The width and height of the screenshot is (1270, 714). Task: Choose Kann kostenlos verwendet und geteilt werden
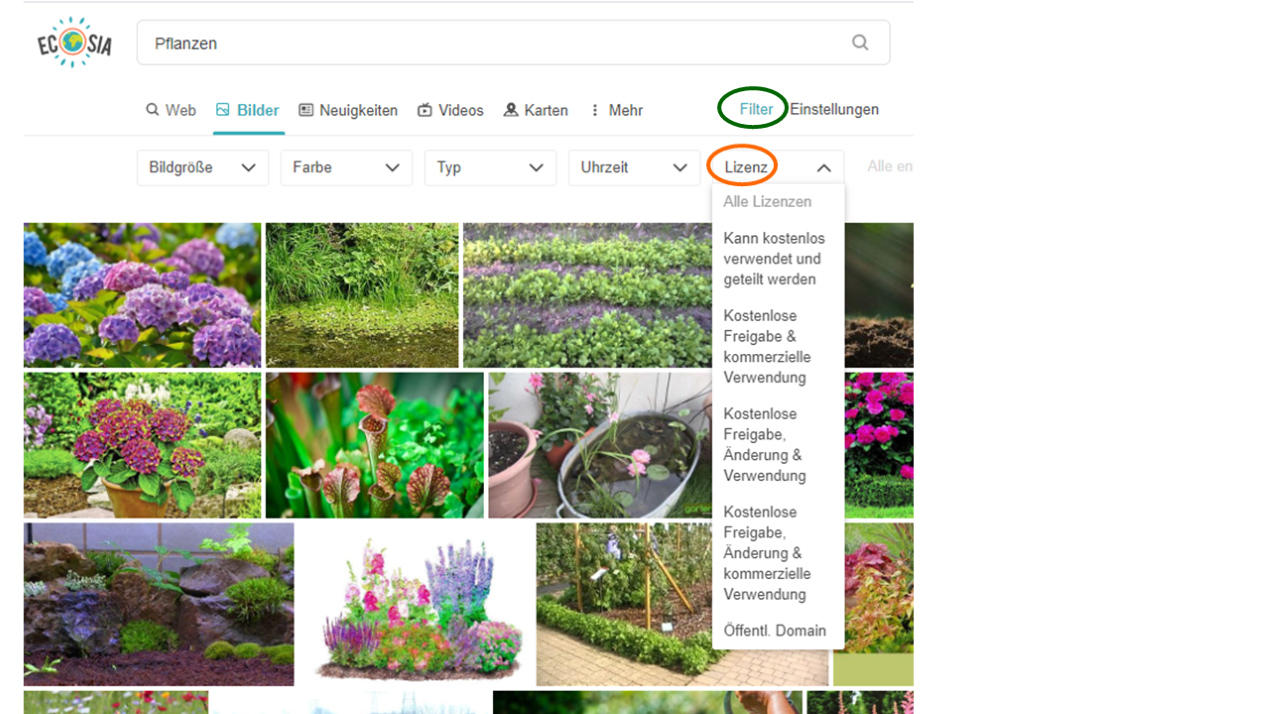pos(774,259)
